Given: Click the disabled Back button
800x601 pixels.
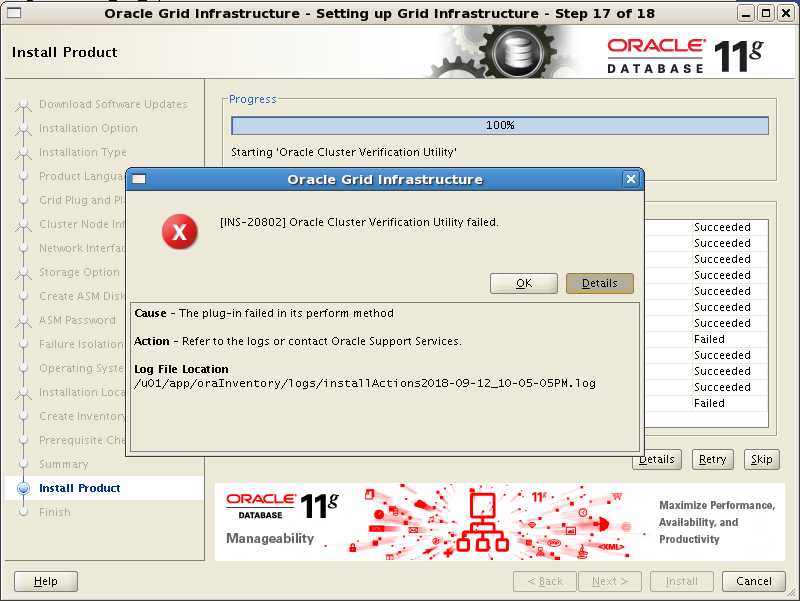Looking at the screenshot, I should (x=544, y=581).
